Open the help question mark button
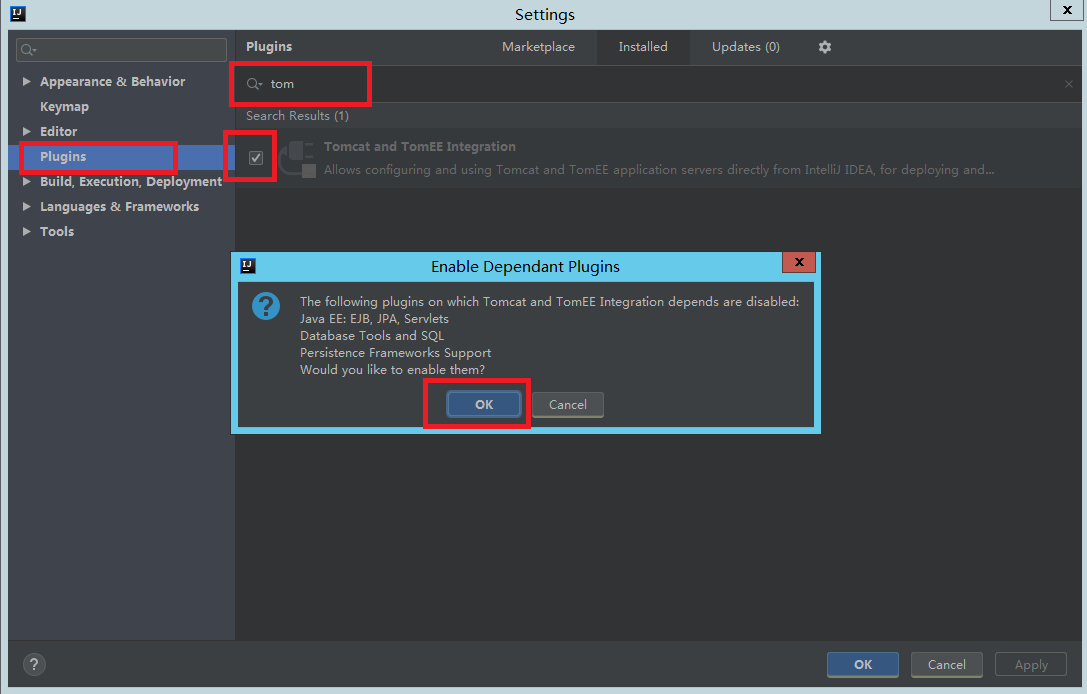The width and height of the screenshot is (1087, 694). click(34, 664)
